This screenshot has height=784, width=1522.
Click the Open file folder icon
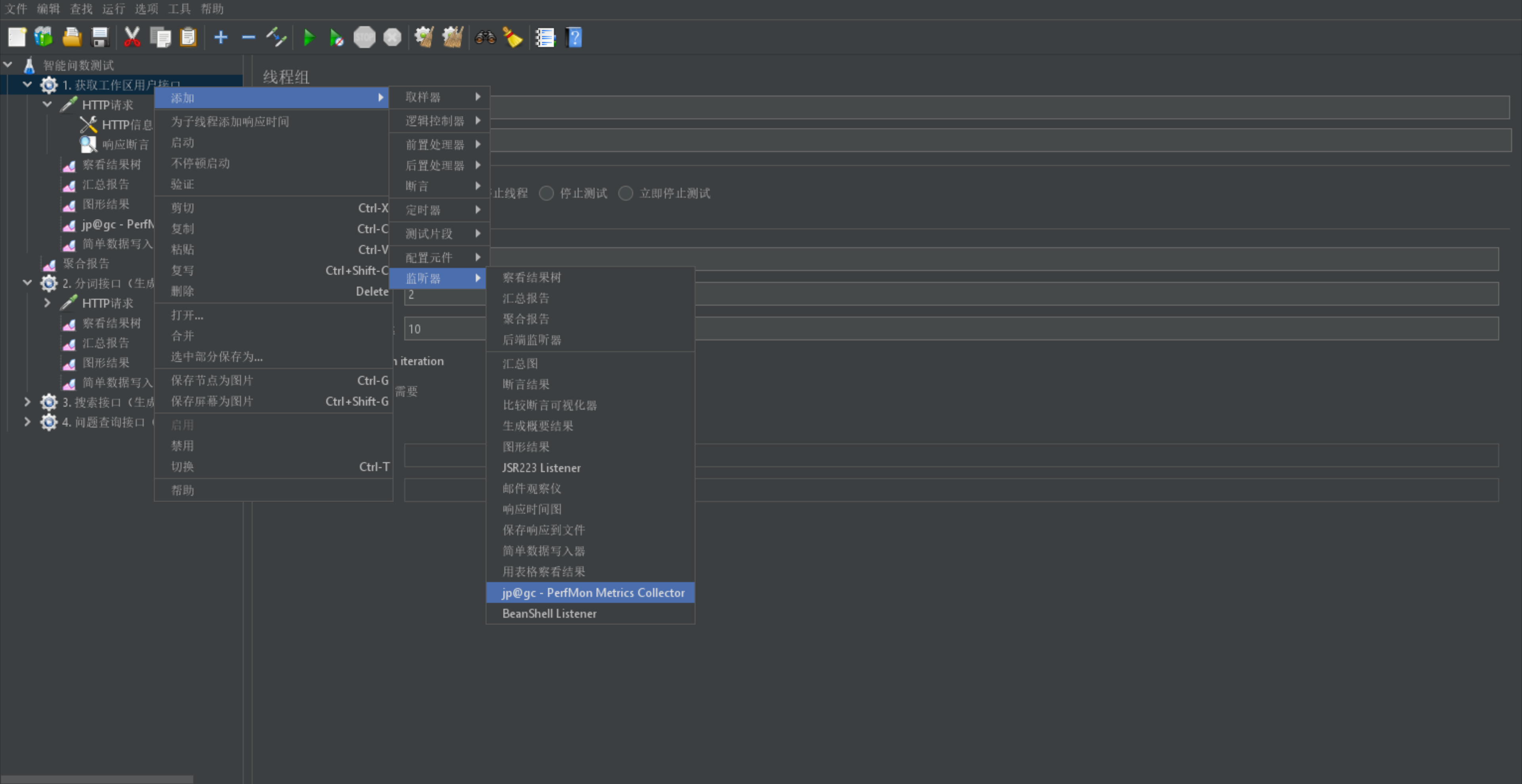pyautogui.click(x=72, y=37)
